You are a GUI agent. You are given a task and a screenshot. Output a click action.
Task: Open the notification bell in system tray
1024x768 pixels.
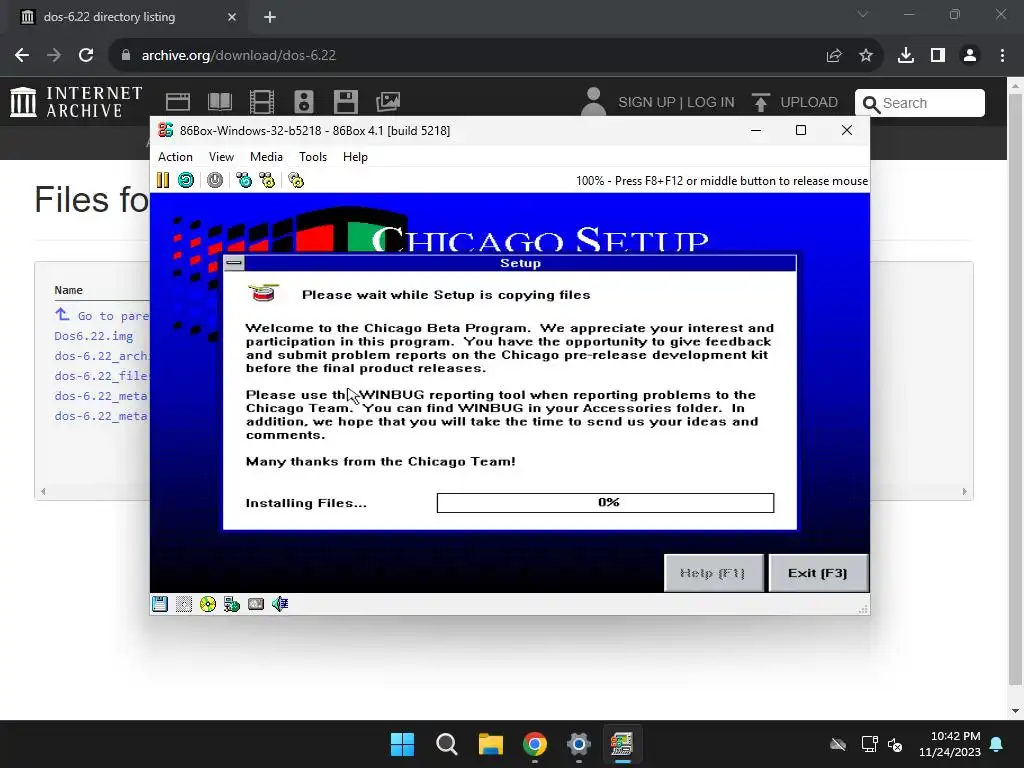coord(997,744)
